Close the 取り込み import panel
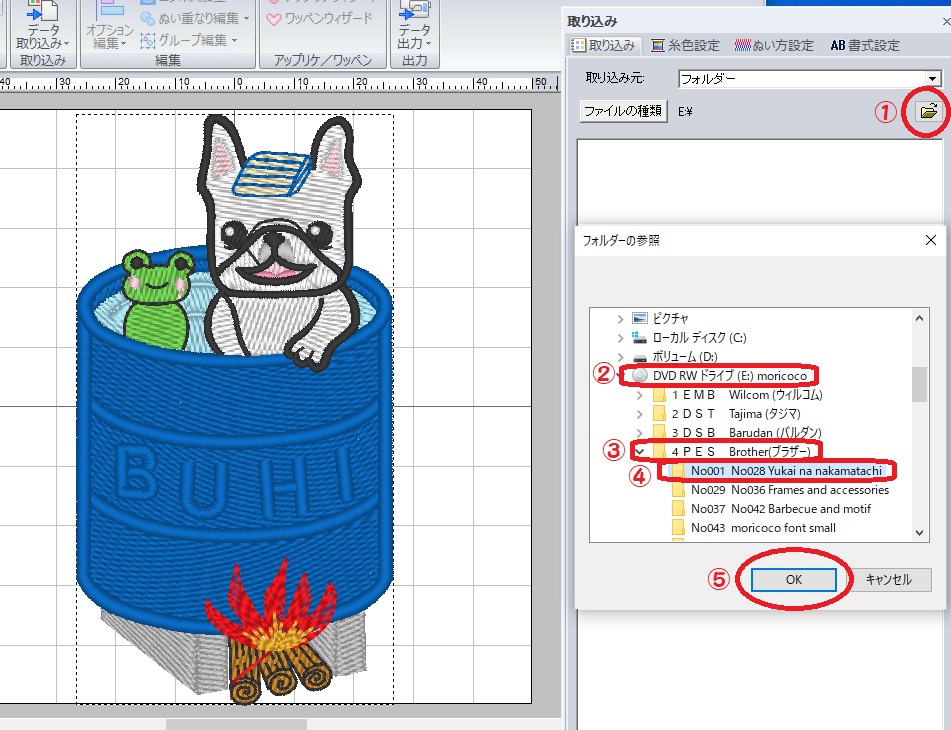The width and height of the screenshot is (951, 730). [946, 21]
